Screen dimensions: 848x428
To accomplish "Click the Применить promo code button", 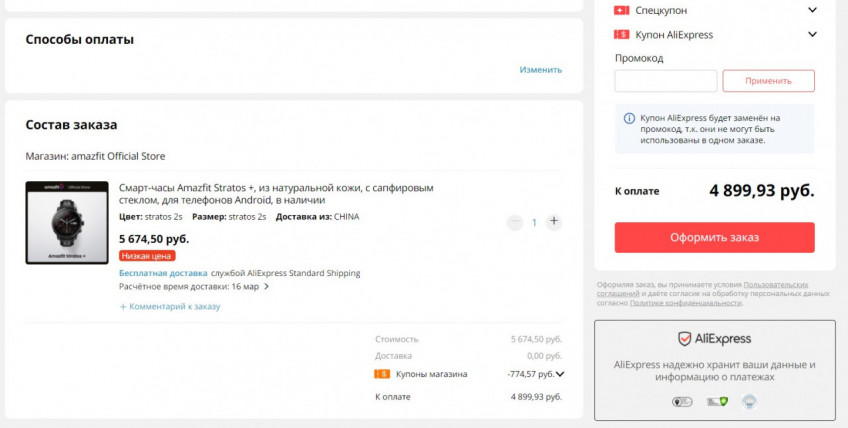I will [x=768, y=81].
